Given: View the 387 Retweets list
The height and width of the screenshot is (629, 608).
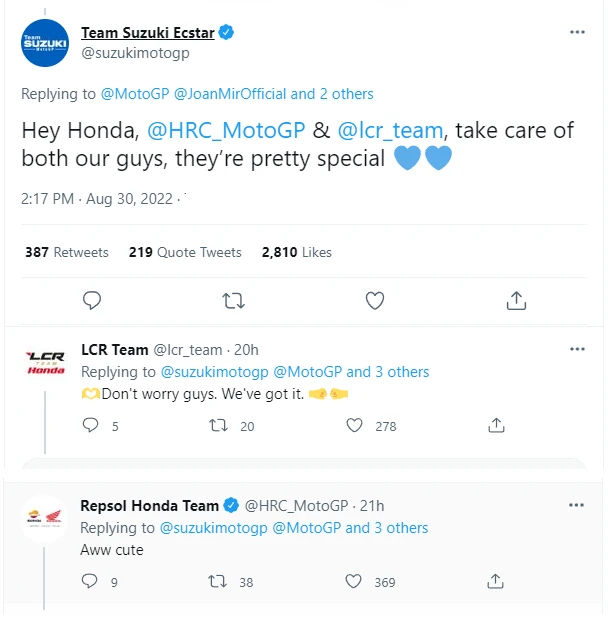Looking at the screenshot, I should 67,252.
